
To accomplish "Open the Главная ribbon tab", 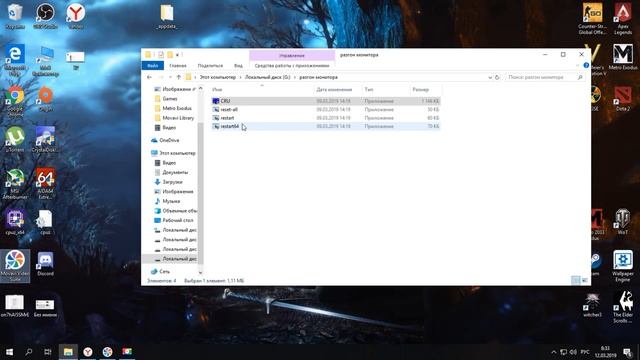I will click(x=178, y=65).
